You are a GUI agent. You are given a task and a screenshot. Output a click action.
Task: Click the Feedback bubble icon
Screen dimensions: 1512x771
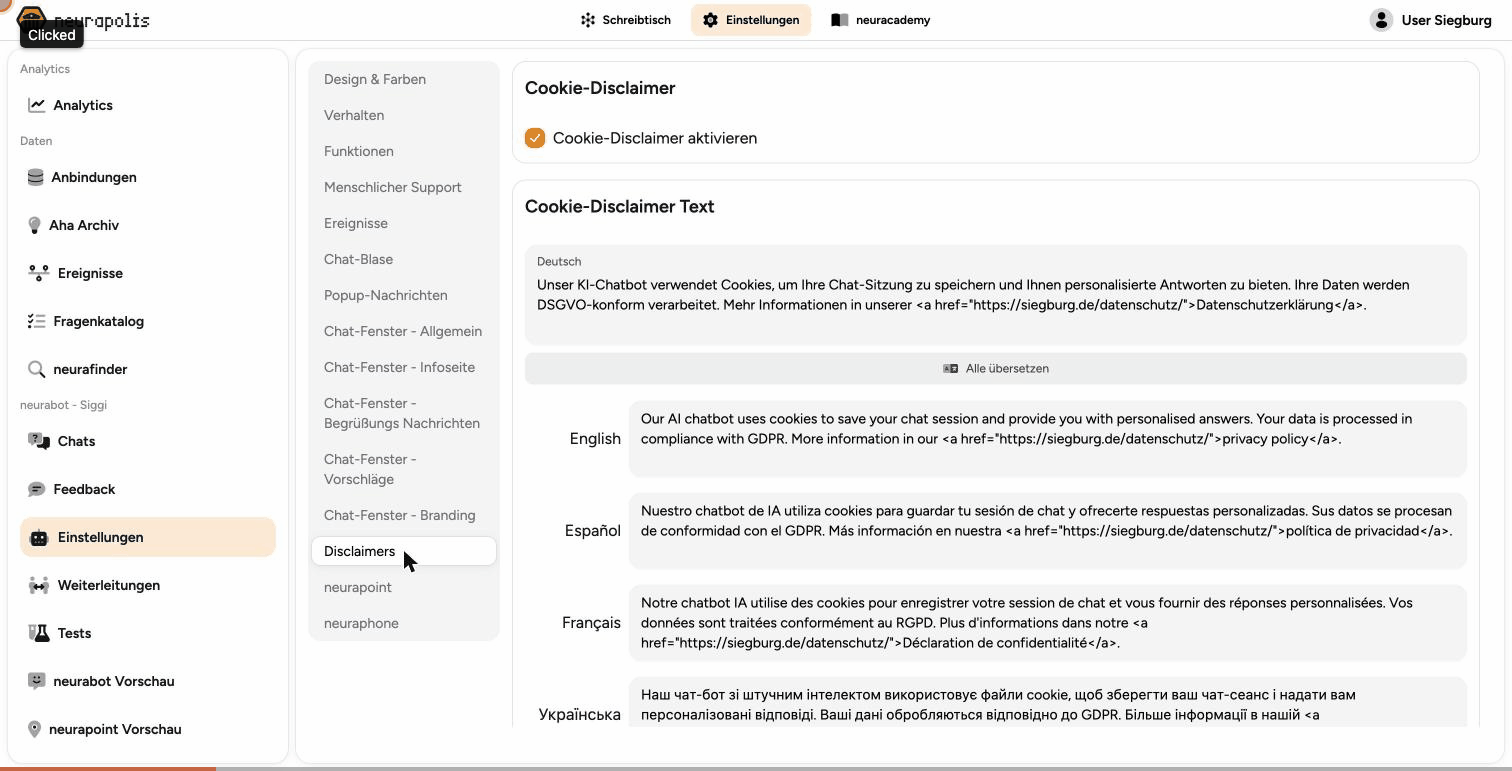37,489
